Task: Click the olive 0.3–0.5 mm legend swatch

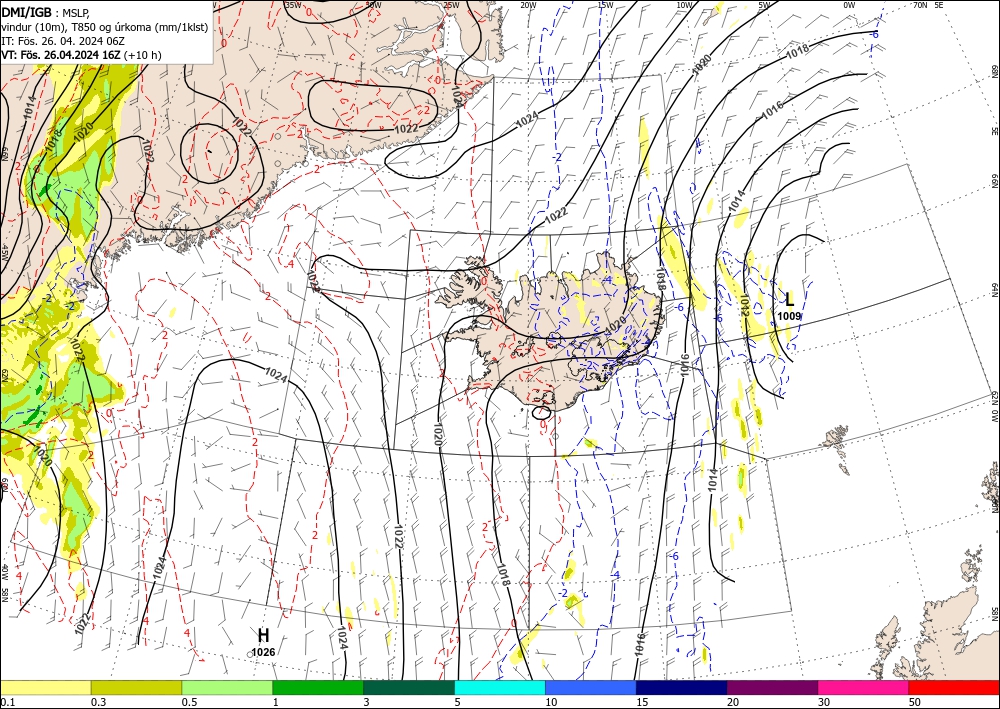Action: pos(136,687)
